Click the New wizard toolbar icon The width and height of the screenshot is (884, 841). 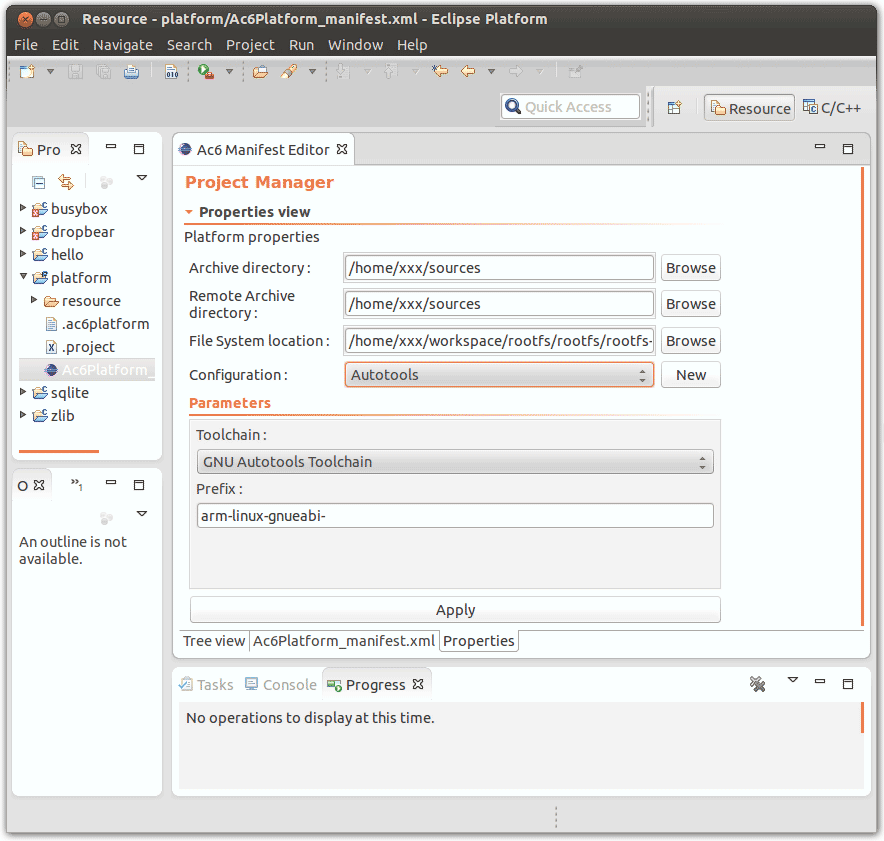[x=27, y=72]
